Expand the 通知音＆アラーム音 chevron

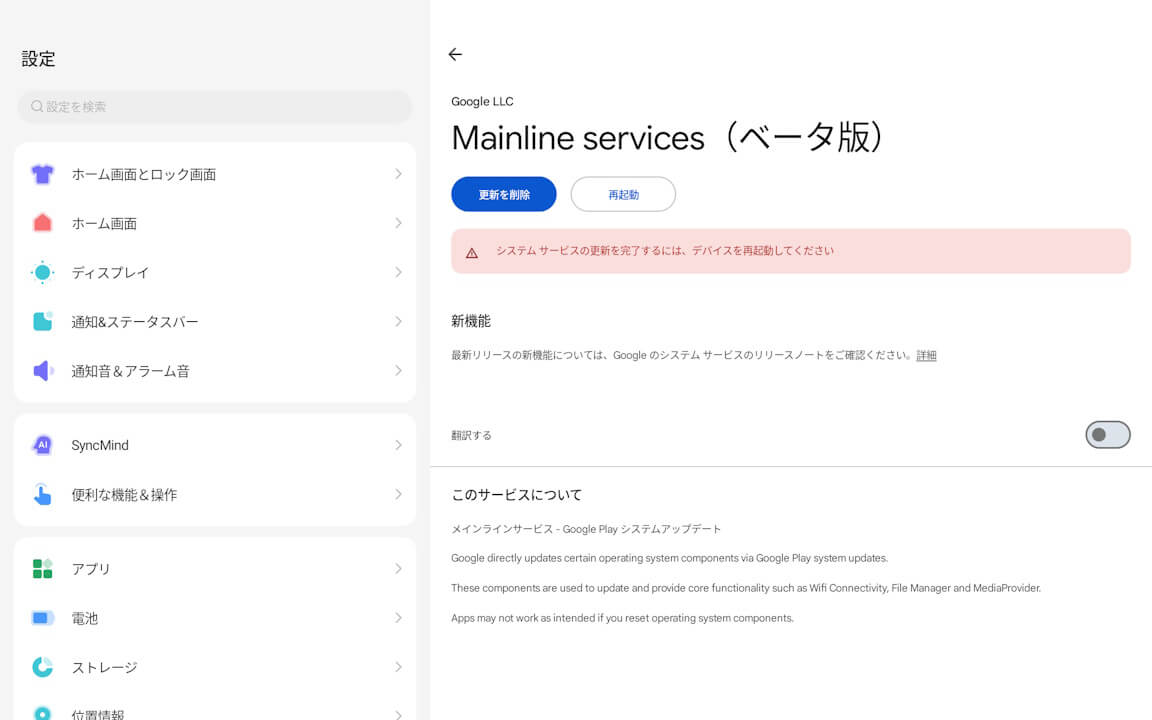coord(398,370)
